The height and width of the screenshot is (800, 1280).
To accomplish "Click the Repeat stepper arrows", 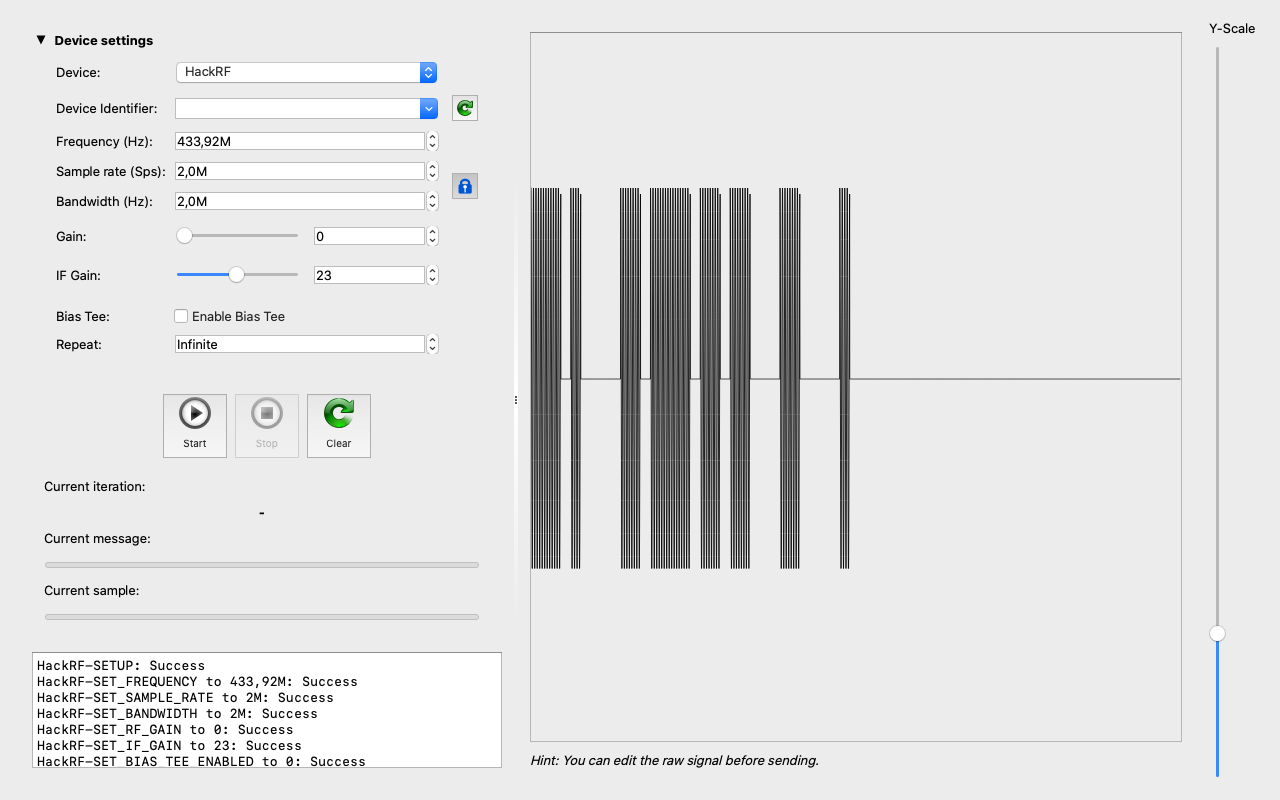I will 432,344.
